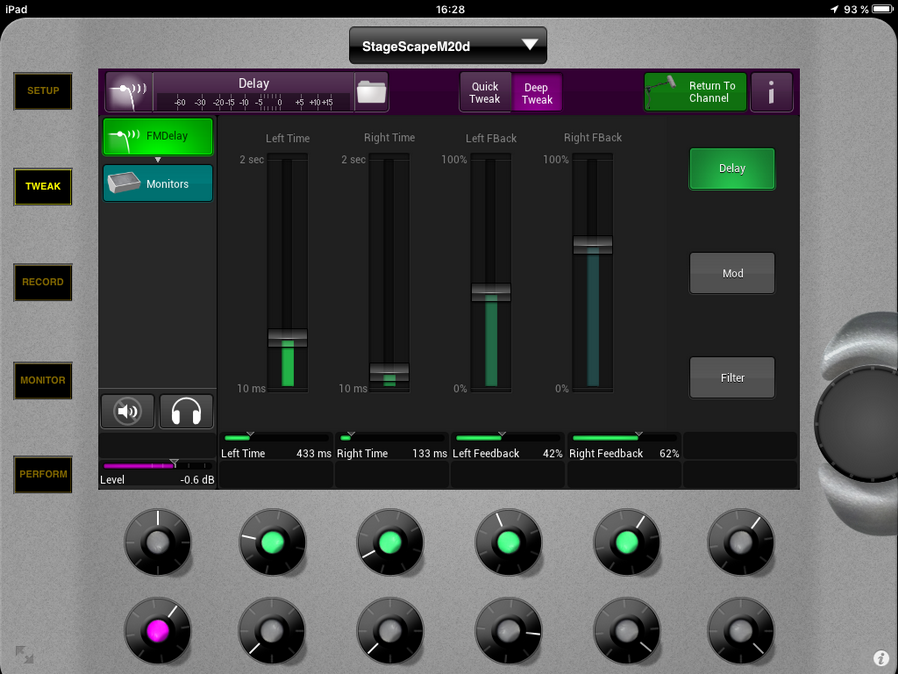Click the Left Time fader handle
This screenshot has width=898, height=674.
coord(287,338)
